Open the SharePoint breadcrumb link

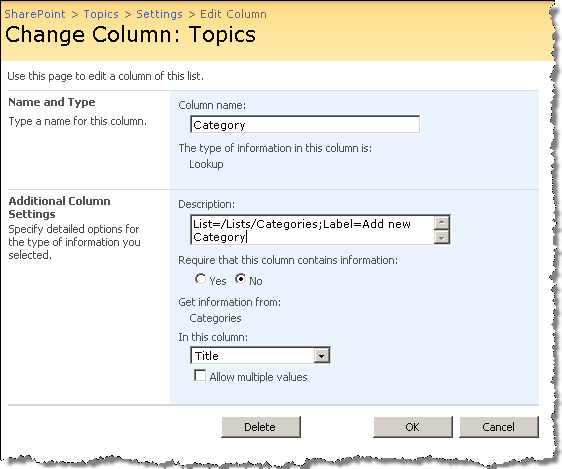35,14
